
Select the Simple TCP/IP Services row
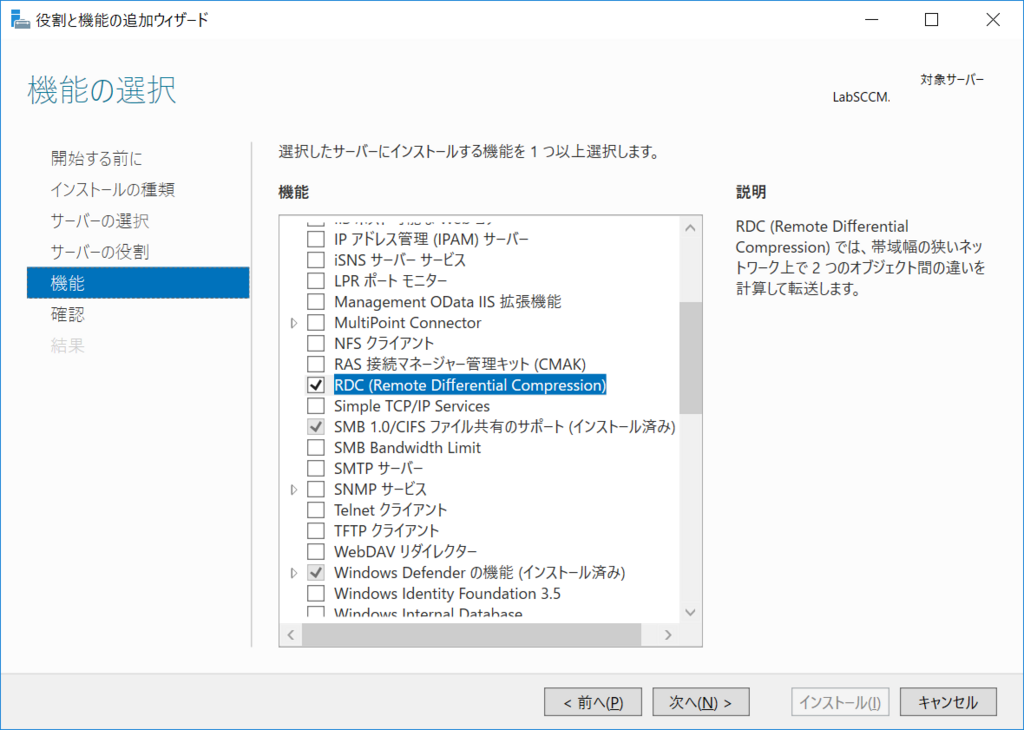[x=412, y=405]
